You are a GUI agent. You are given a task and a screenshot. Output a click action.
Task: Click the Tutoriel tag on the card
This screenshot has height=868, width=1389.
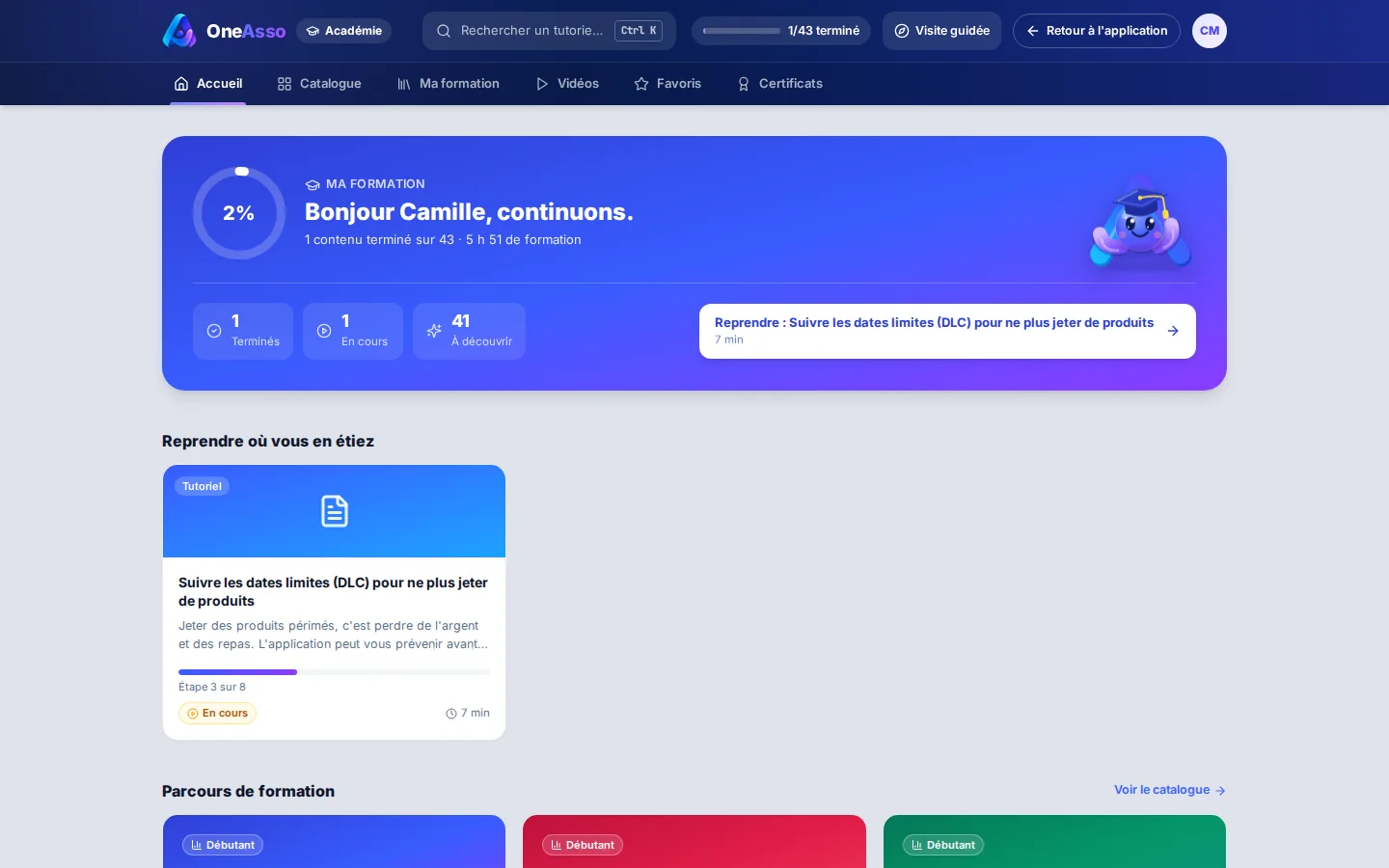coord(202,486)
